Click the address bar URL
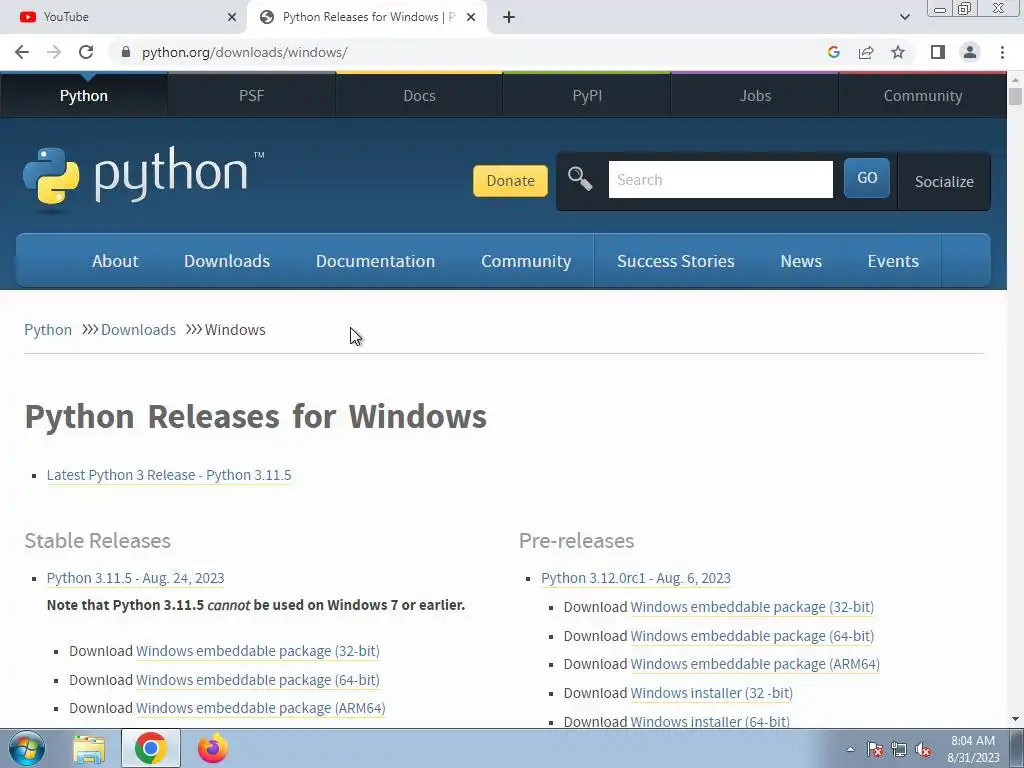The image size is (1024, 768). 244,52
